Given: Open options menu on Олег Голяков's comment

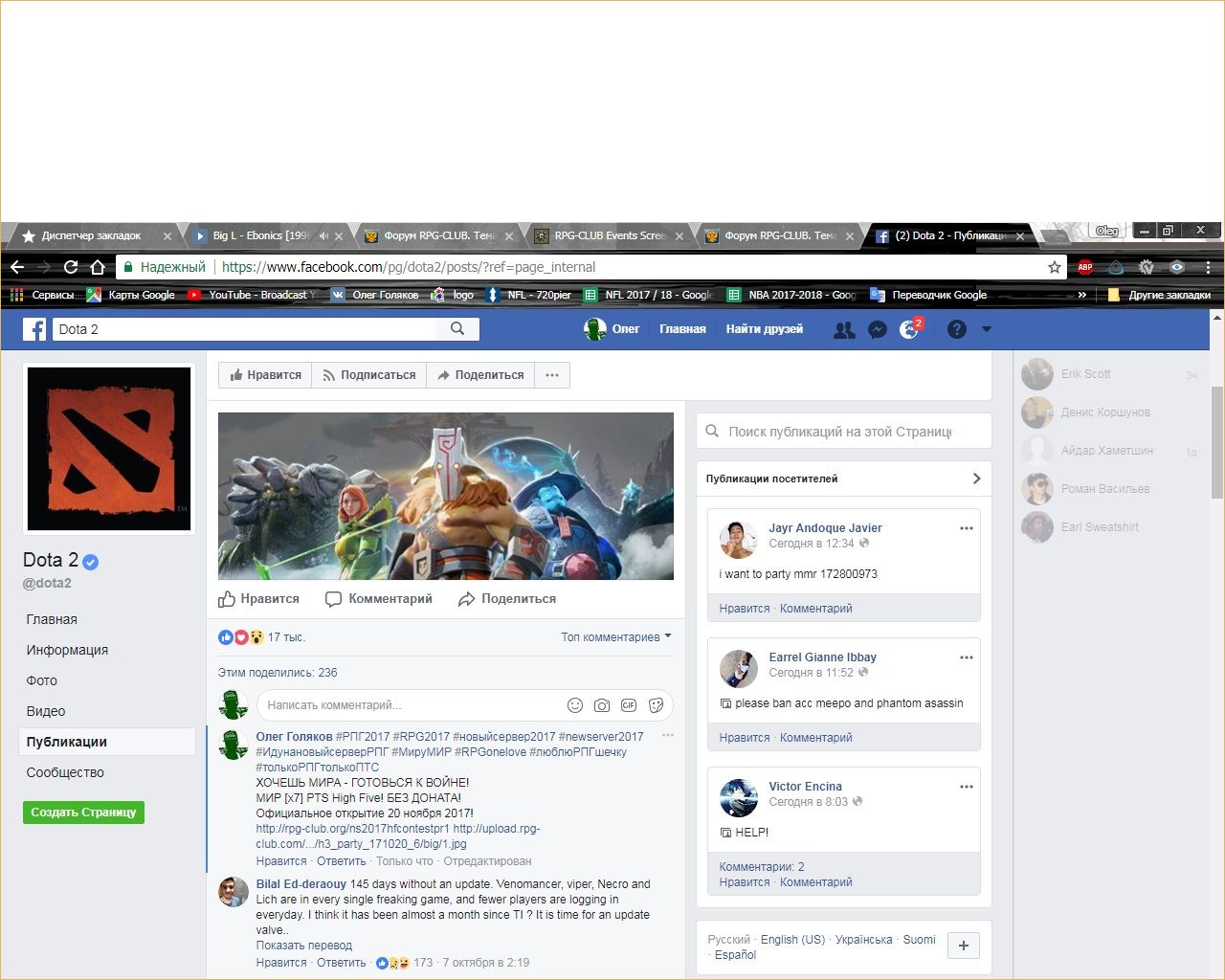Looking at the screenshot, I should click(x=668, y=735).
